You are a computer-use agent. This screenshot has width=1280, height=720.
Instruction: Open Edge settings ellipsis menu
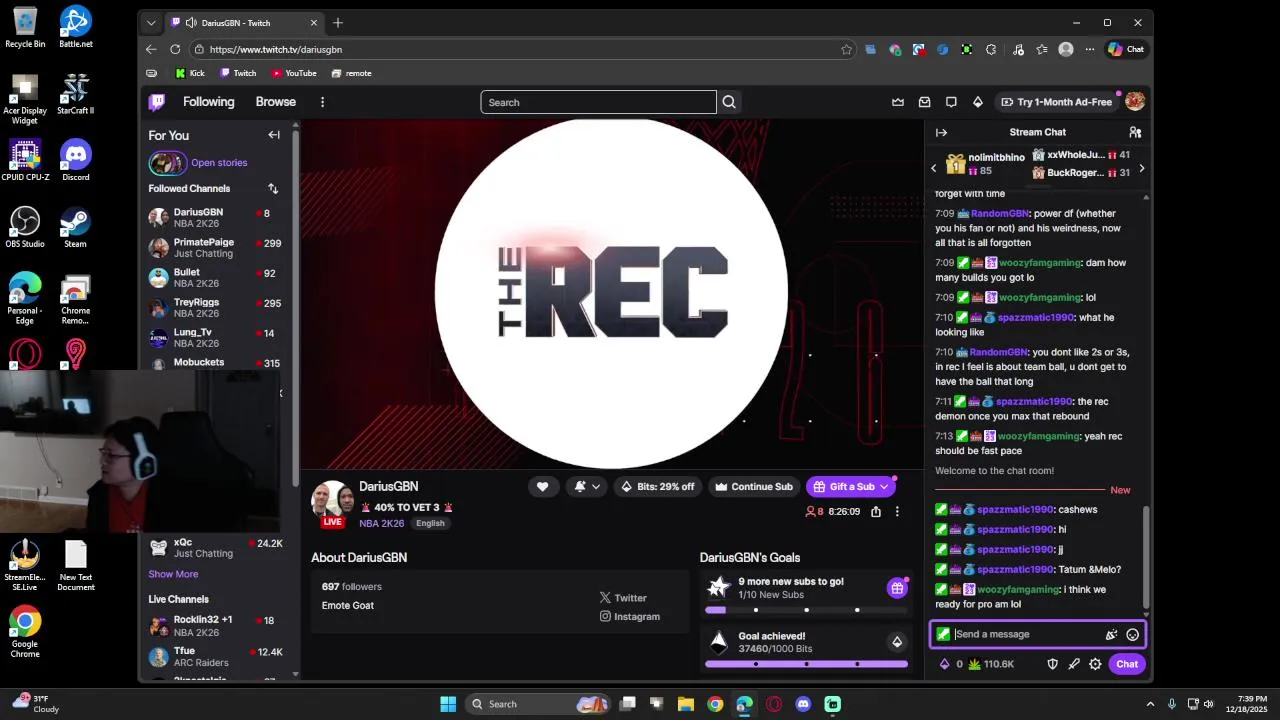pos(1090,49)
